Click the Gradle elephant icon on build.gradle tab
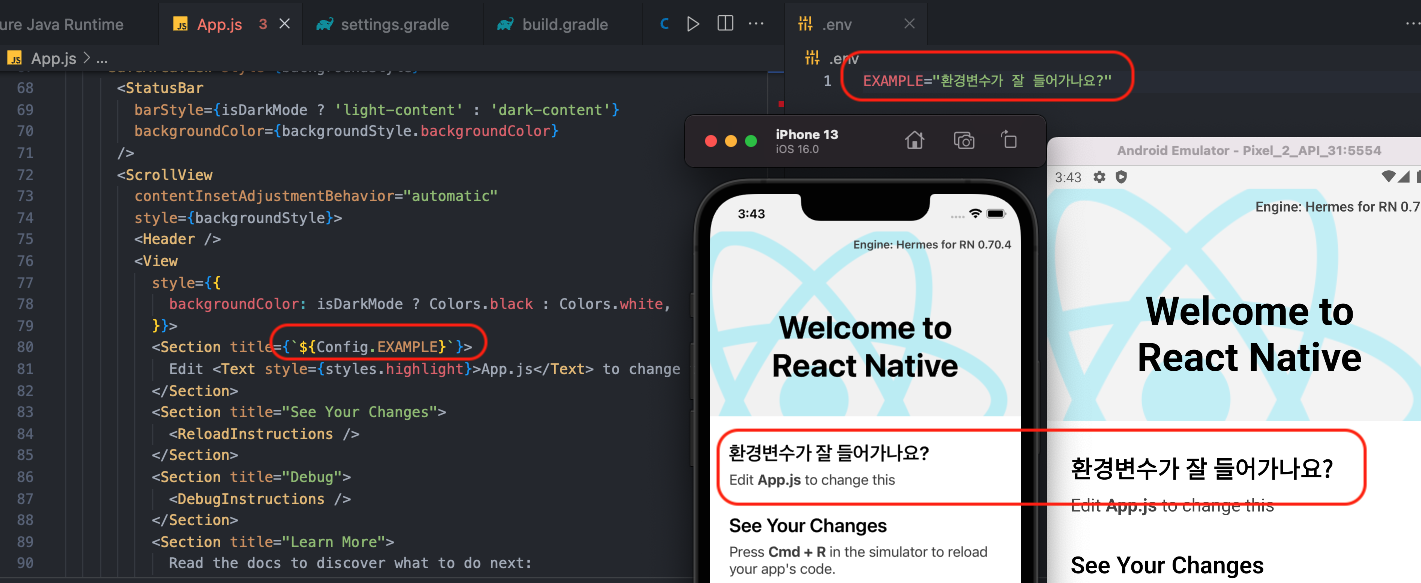 pyautogui.click(x=505, y=24)
